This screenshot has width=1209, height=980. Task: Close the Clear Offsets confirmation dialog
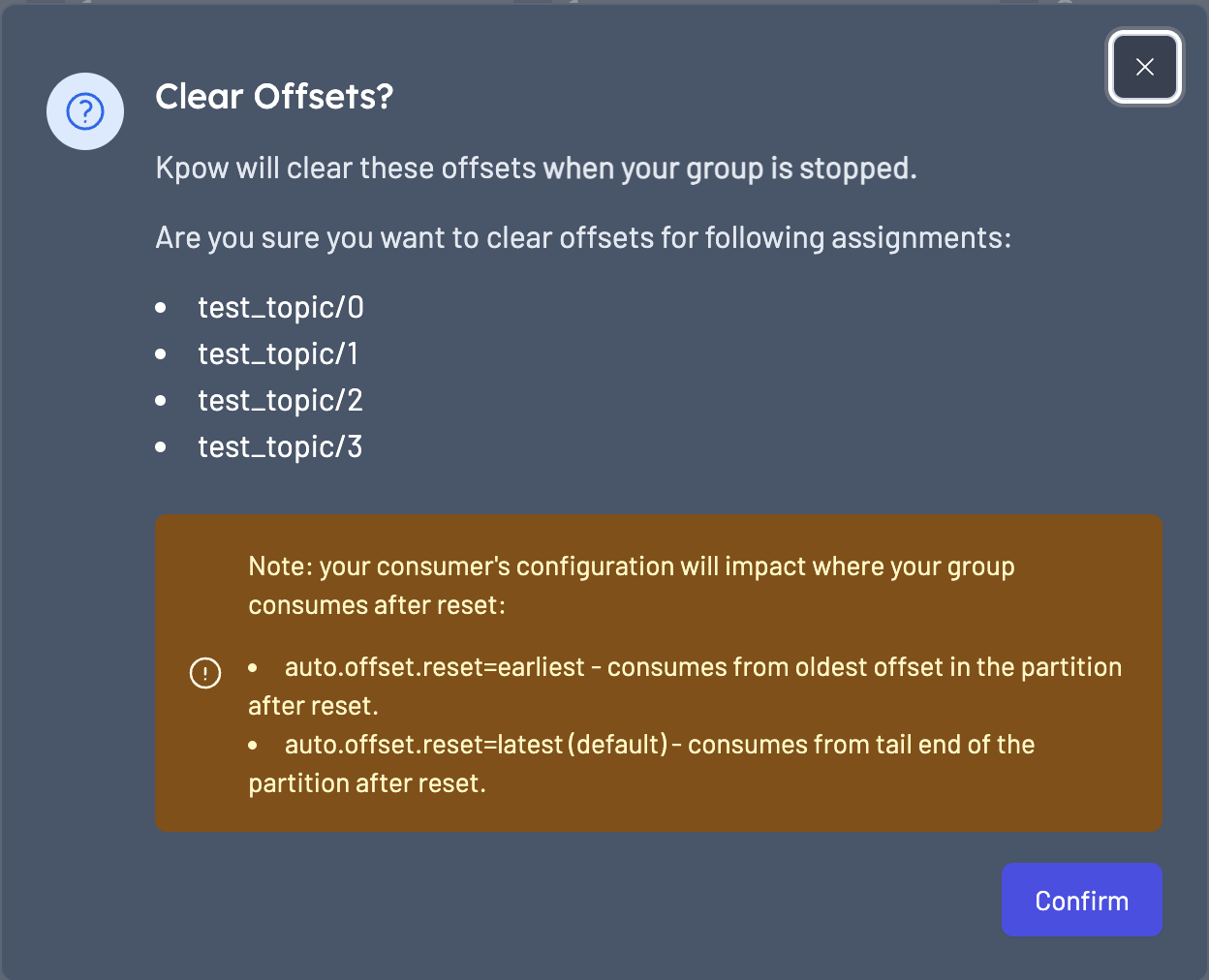click(x=1145, y=67)
